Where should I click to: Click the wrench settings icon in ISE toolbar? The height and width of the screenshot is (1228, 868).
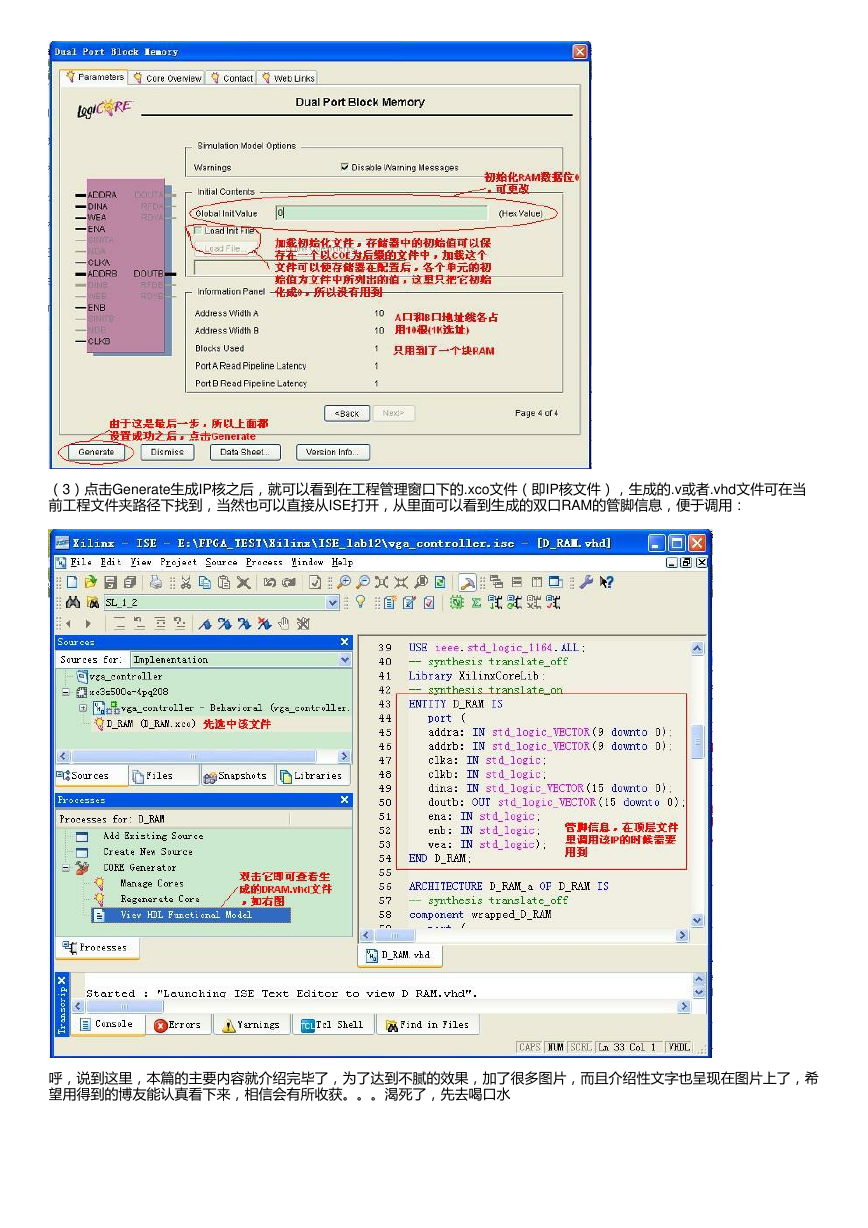587,582
